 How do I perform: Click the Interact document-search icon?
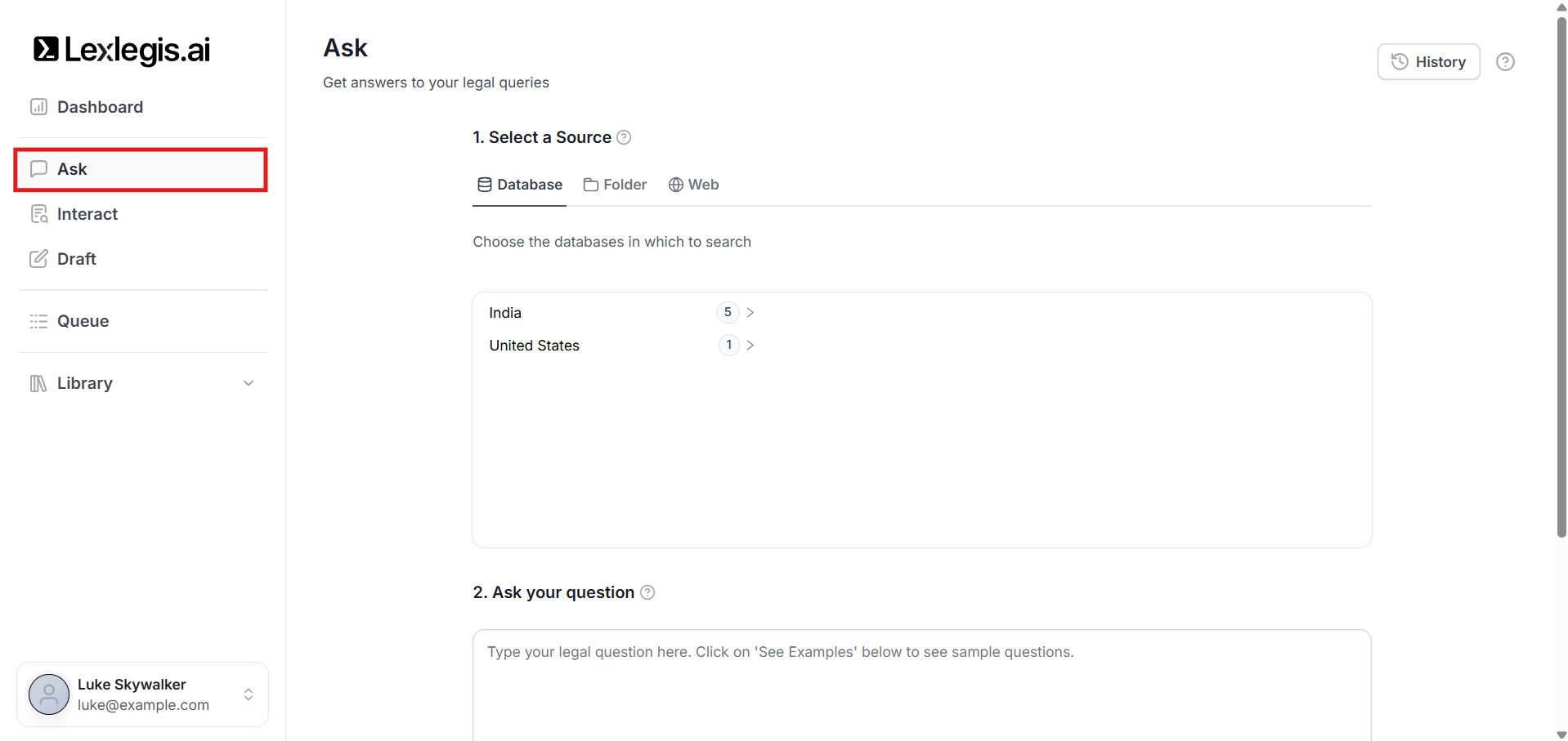38,214
